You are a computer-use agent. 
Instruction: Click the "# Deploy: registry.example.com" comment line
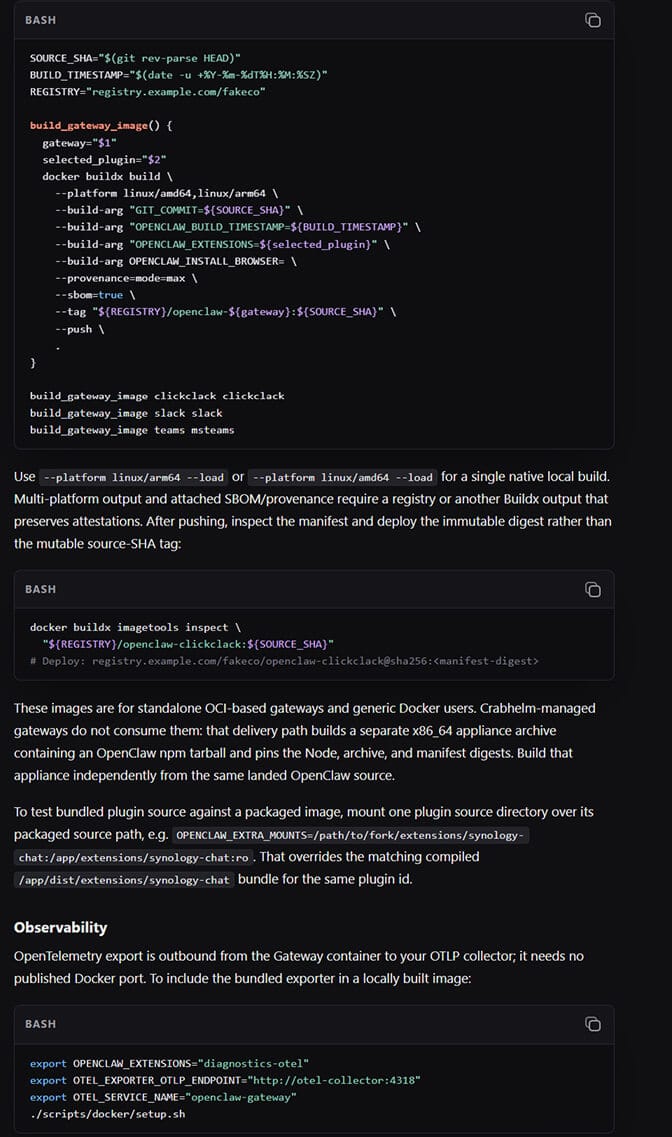tap(284, 661)
